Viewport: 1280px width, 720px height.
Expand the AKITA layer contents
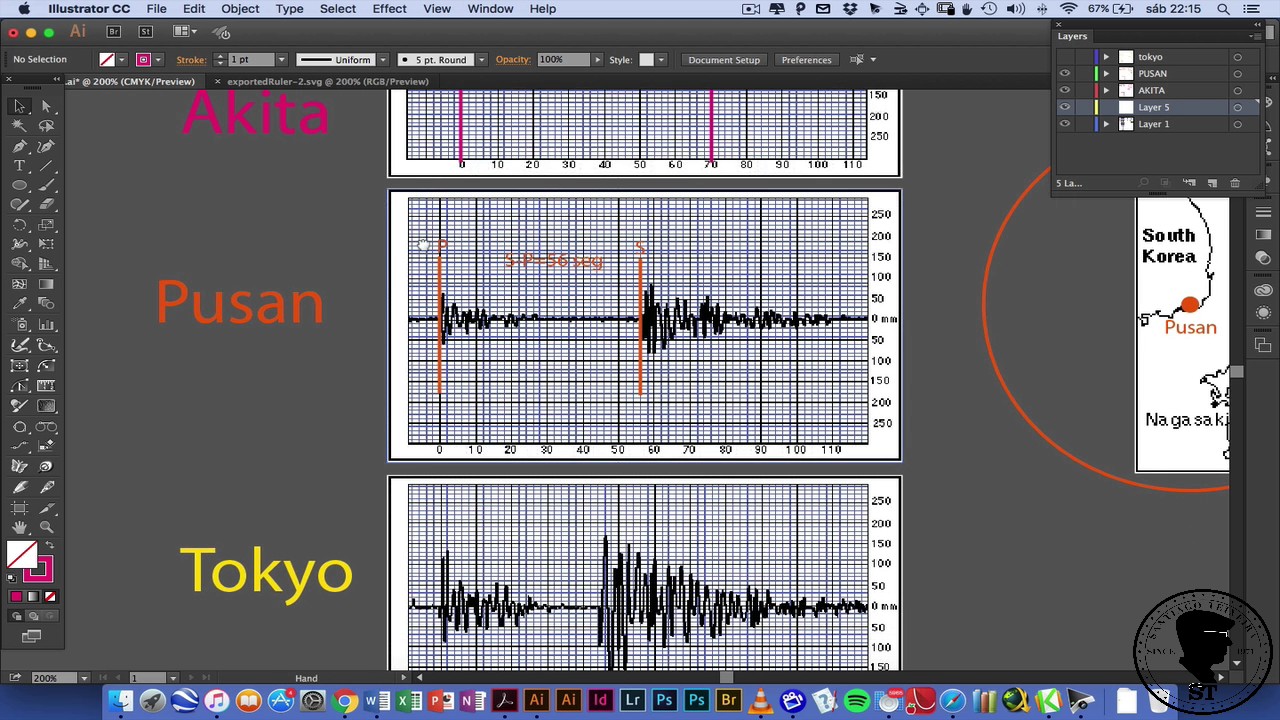click(x=1106, y=90)
